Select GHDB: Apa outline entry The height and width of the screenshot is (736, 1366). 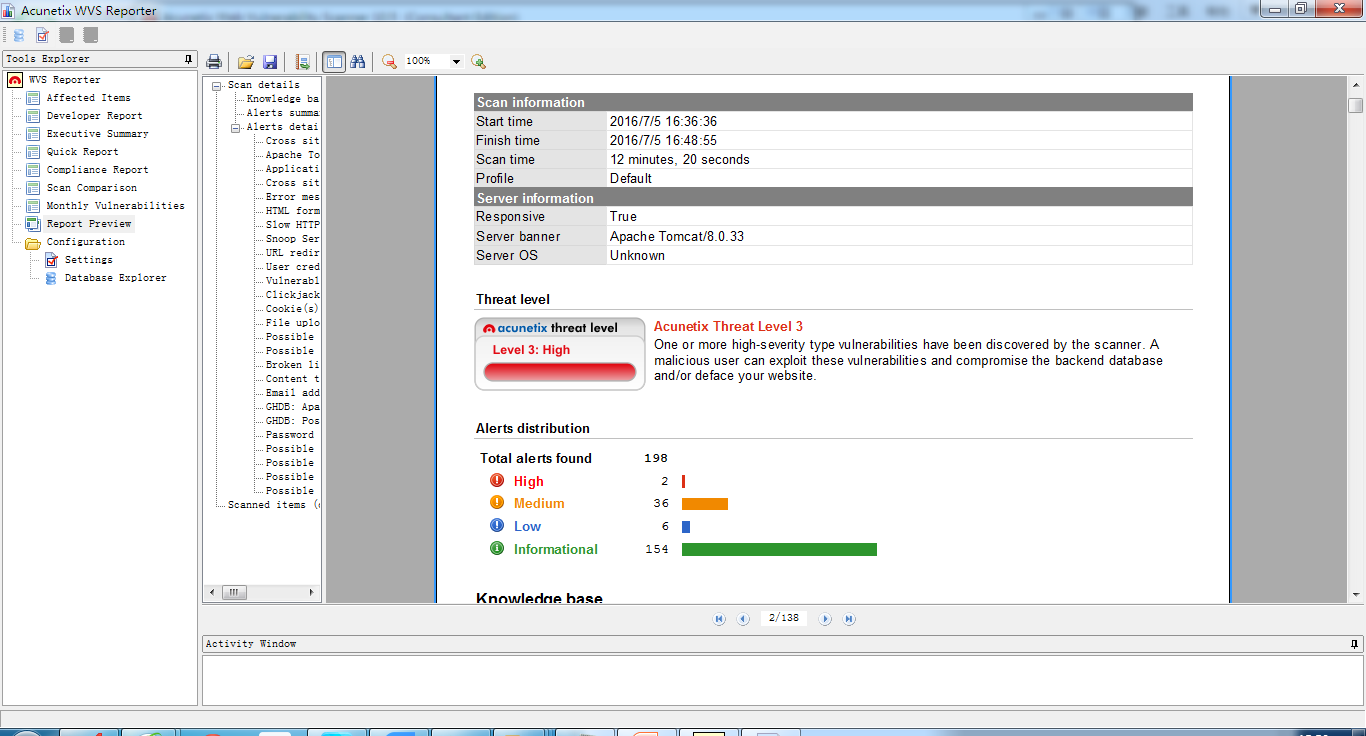click(292, 407)
